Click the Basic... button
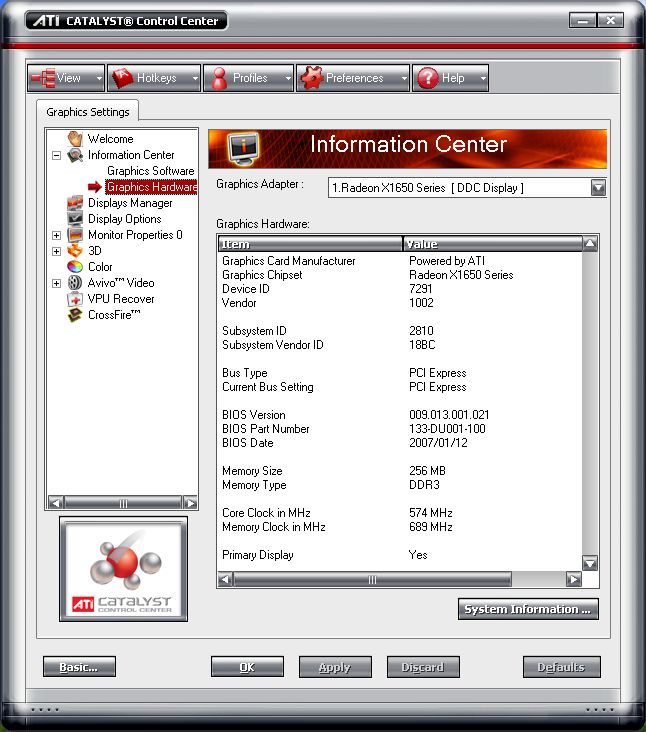646x732 pixels. 79,667
